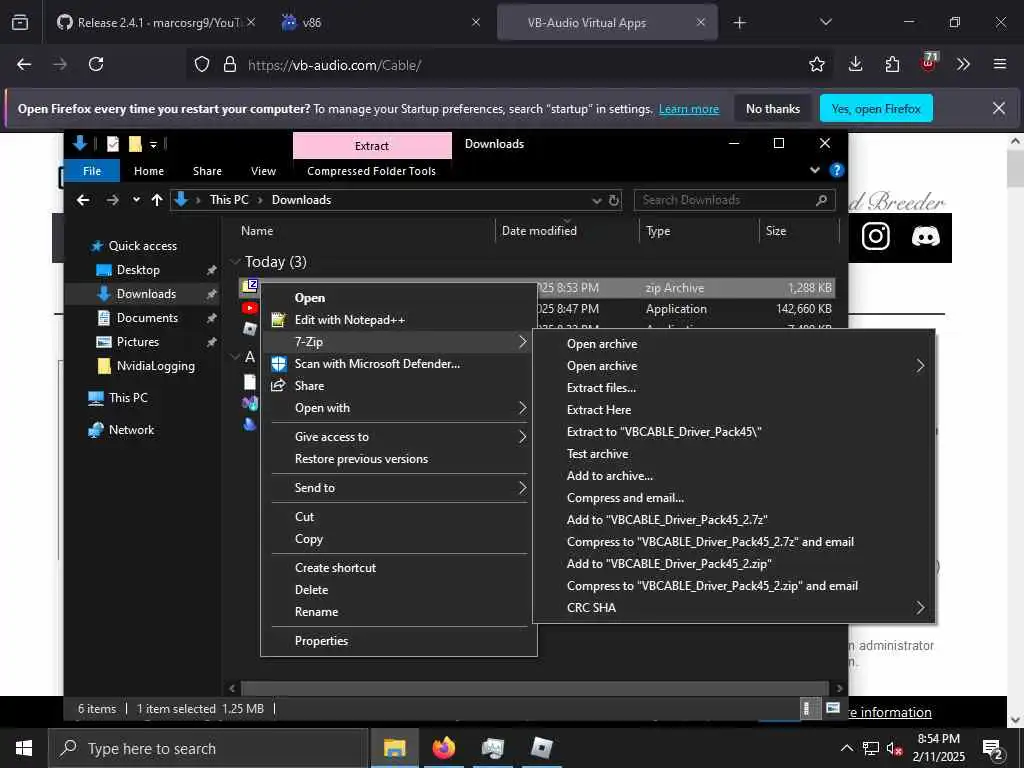Click Yes, open Firefox button
The width and height of the screenshot is (1024, 768).
[x=876, y=109]
